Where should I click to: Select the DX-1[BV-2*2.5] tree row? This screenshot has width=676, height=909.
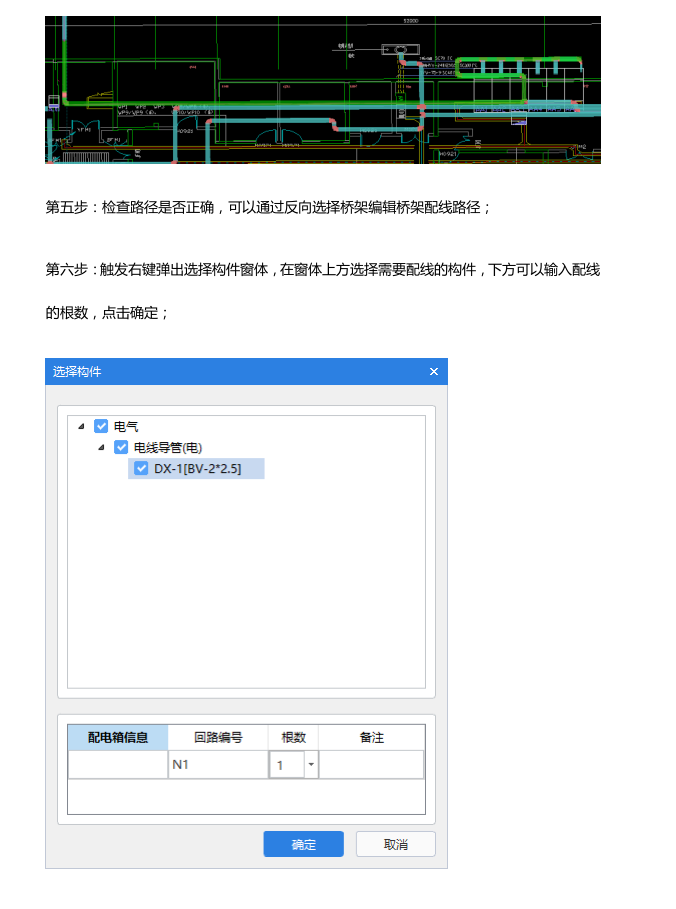197,468
